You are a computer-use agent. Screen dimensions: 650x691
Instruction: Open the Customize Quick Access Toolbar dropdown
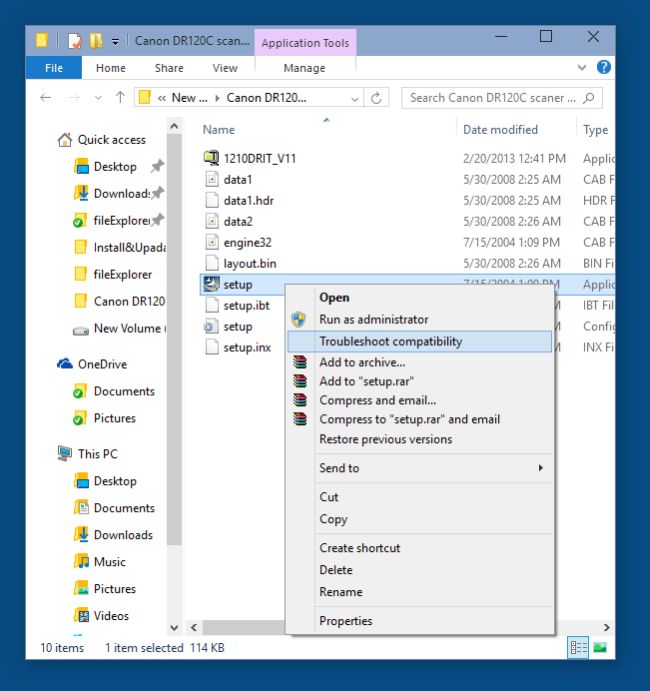(x=115, y=42)
